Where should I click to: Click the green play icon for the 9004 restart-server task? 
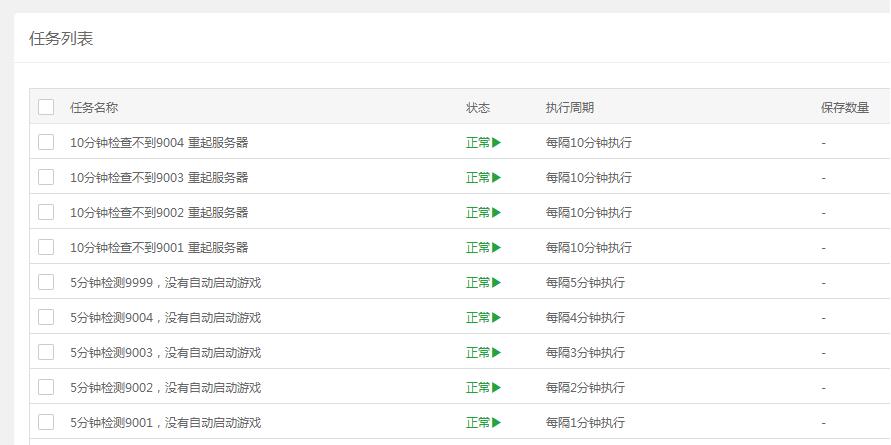tap(497, 143)
